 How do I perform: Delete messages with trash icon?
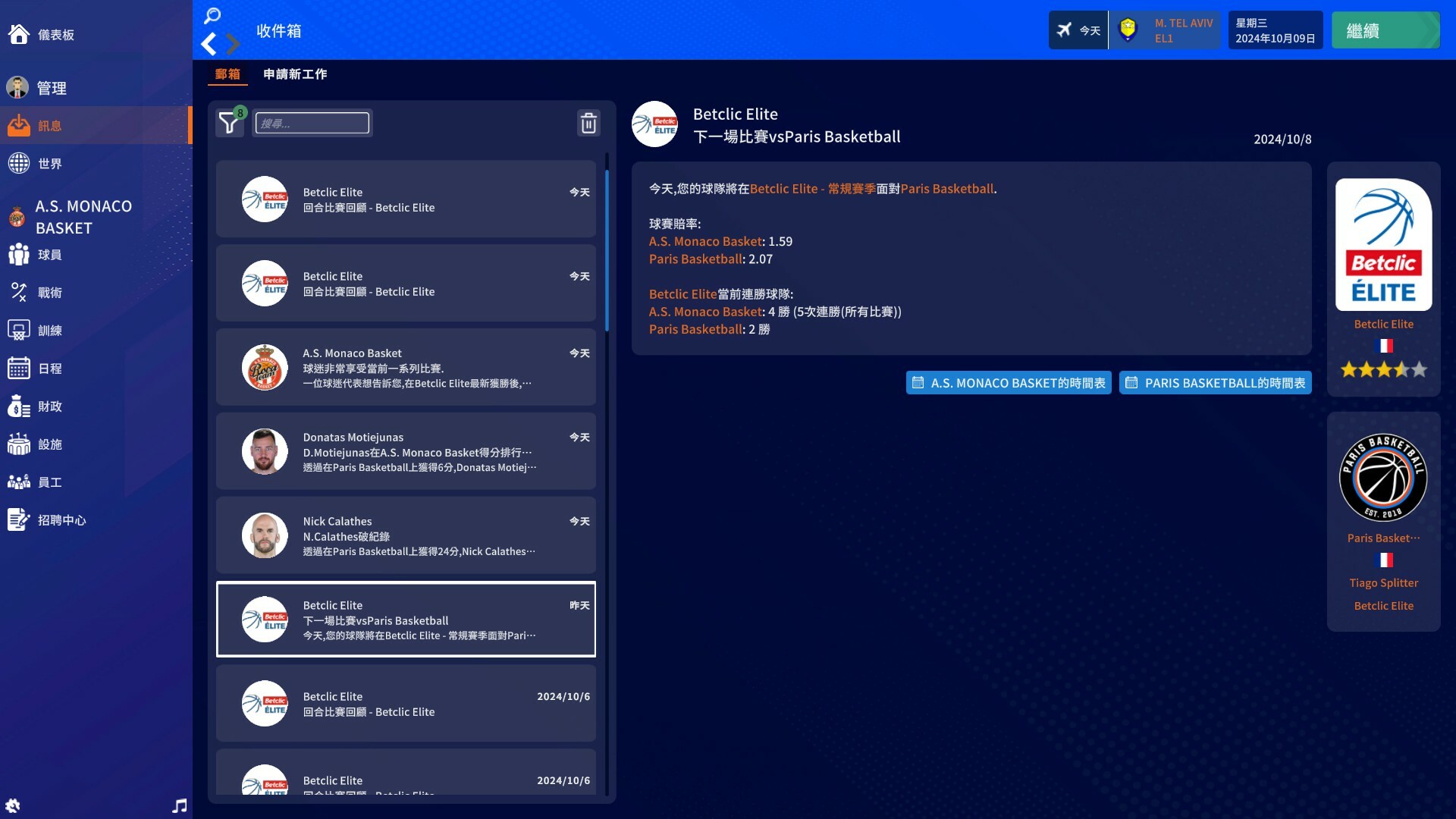point(588,123)
